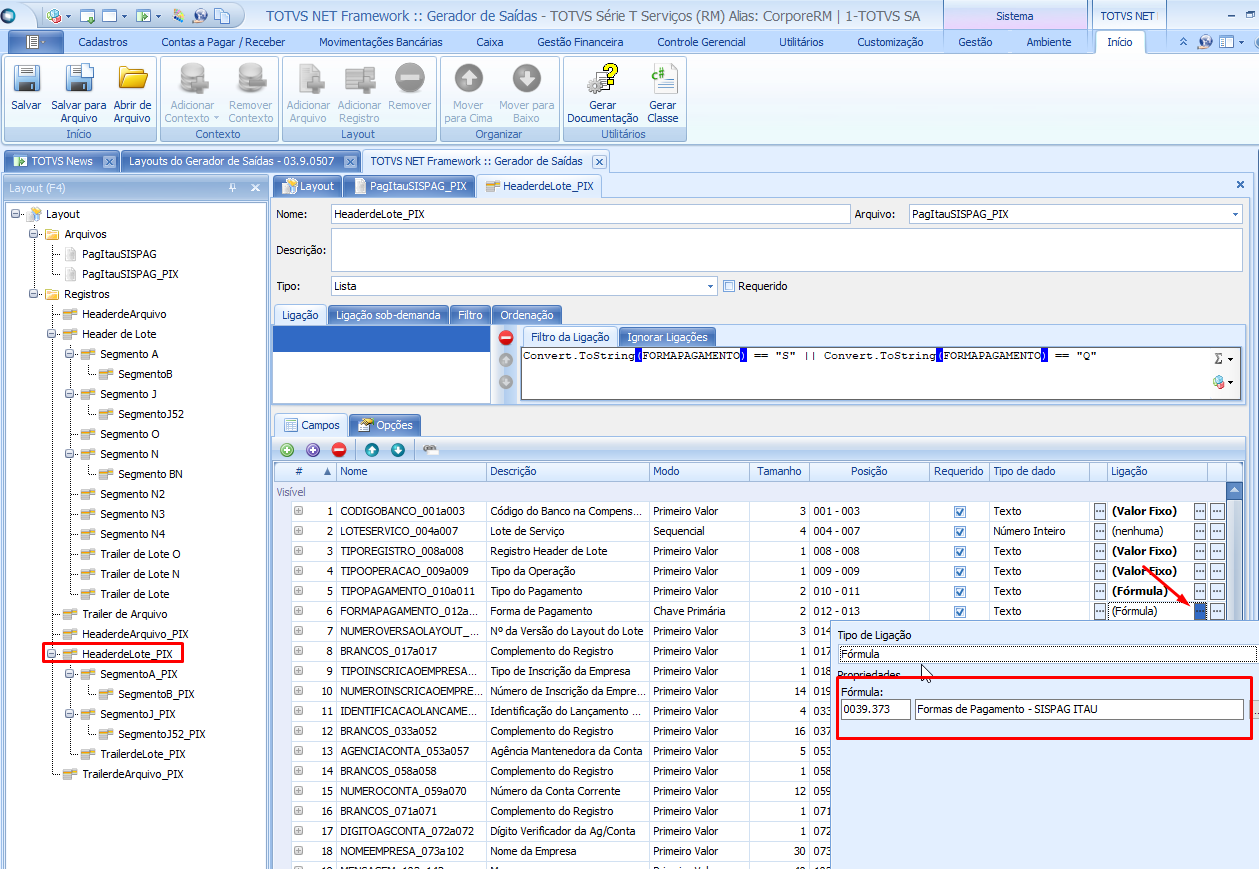Viewport: 1259px width, 869px height.
Task: Toggle Requerido checkbox for CODIGOBANCO_001a003 row
Action: click(960, 511)
